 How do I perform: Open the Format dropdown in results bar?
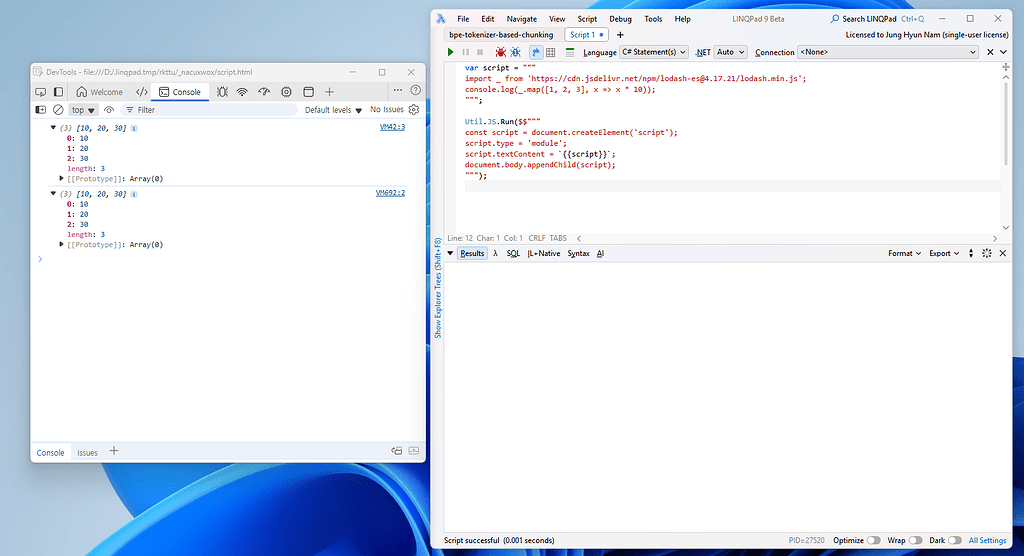click(x=904, y=253)
